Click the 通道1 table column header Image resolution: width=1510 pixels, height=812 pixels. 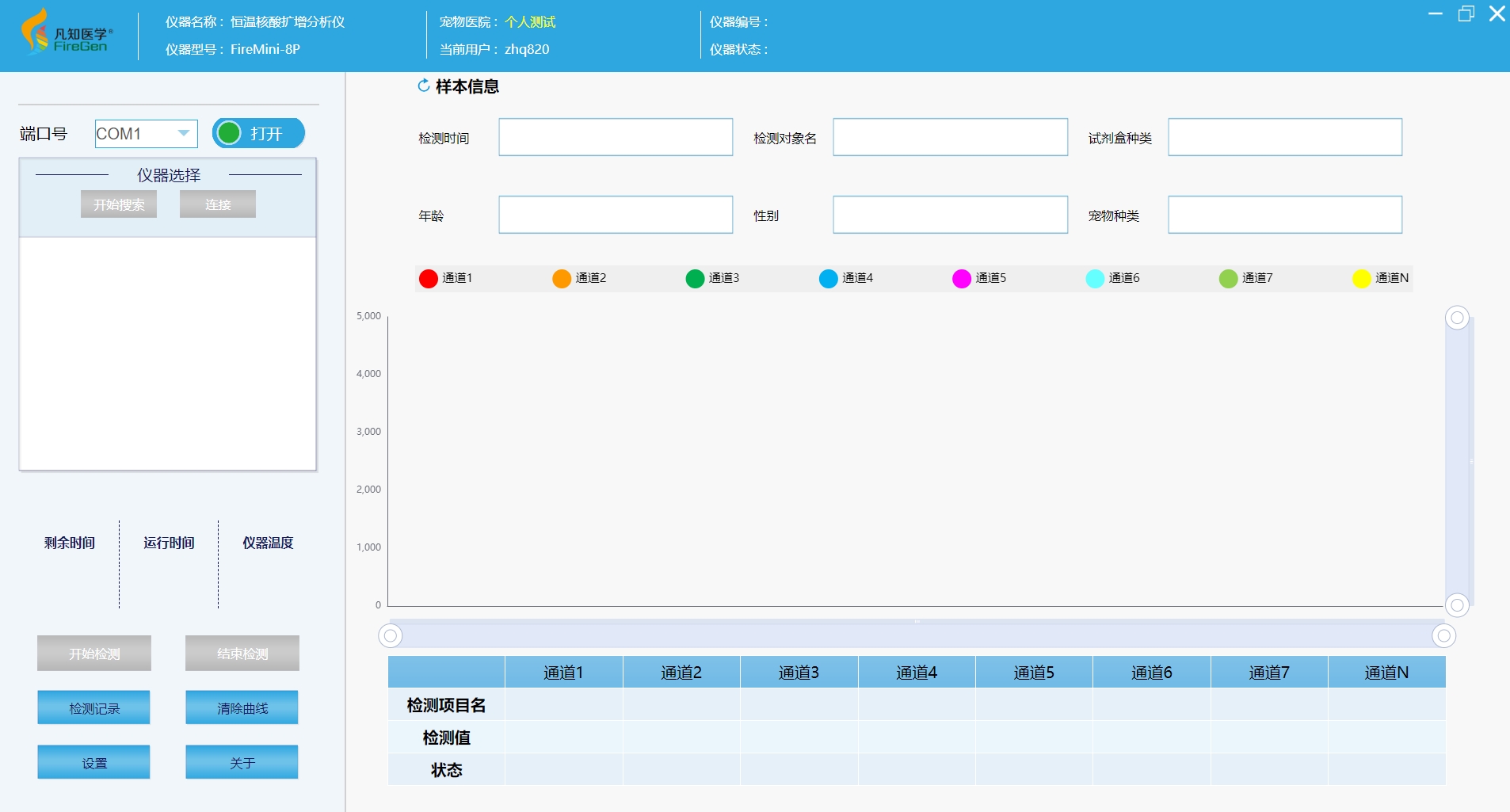(x=564, y=673)
